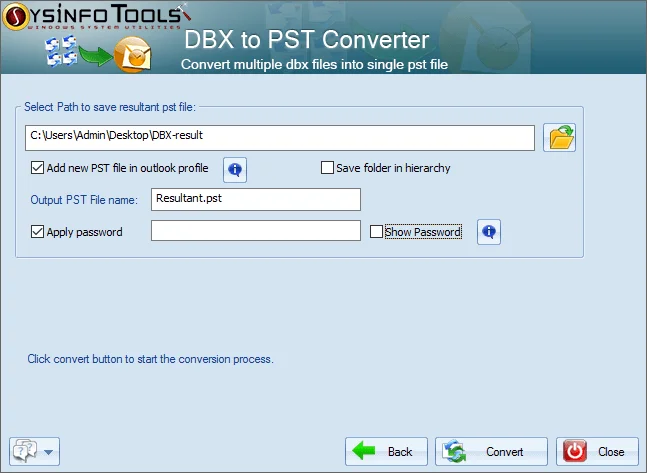Edit the Output PST File name field
The height and width of the screenshot is (473, 647).
coord(256,199)
